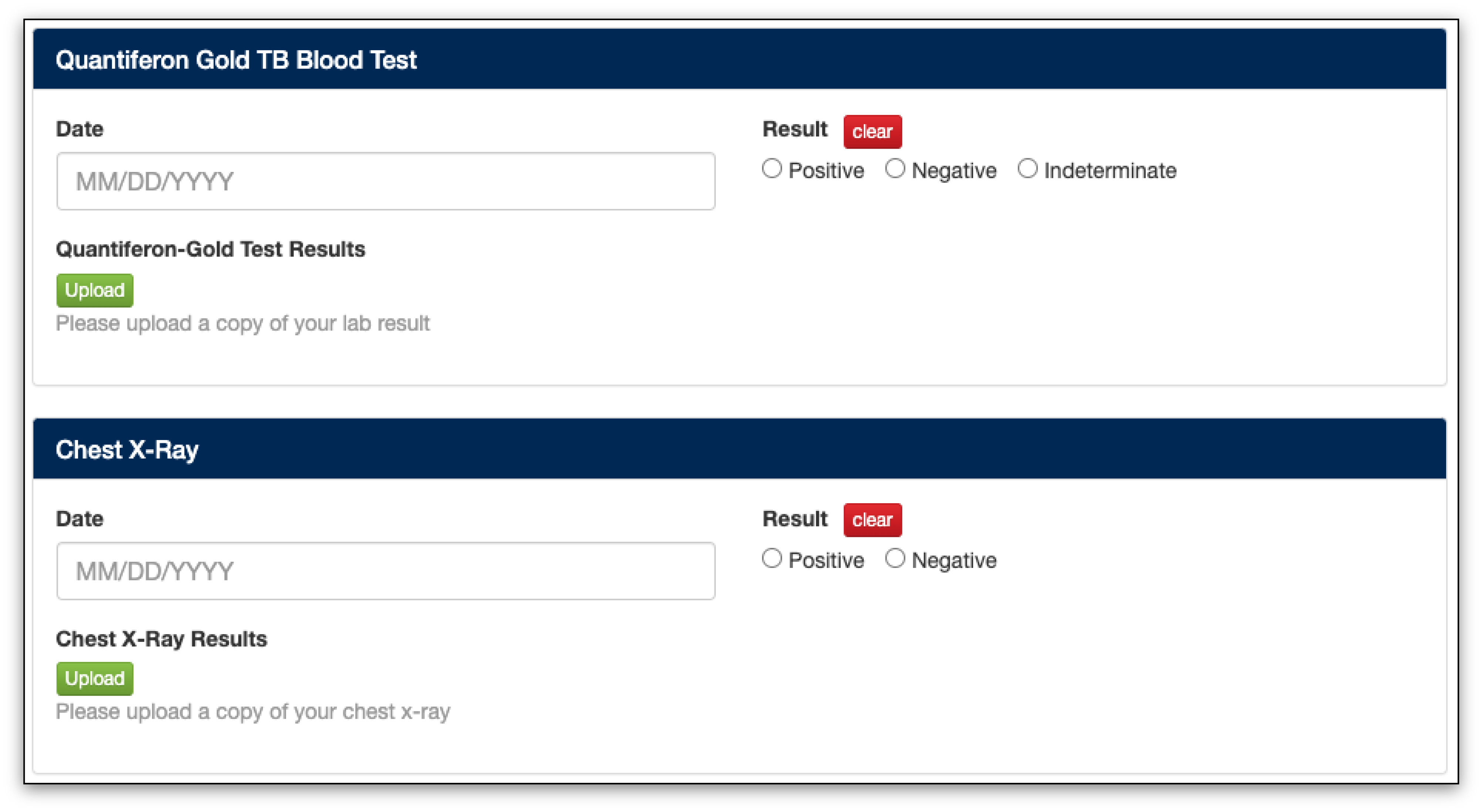Click the Chest X-Ray section header
Image resolution: width=1482 pixels, height=812 pixels.
127,450
